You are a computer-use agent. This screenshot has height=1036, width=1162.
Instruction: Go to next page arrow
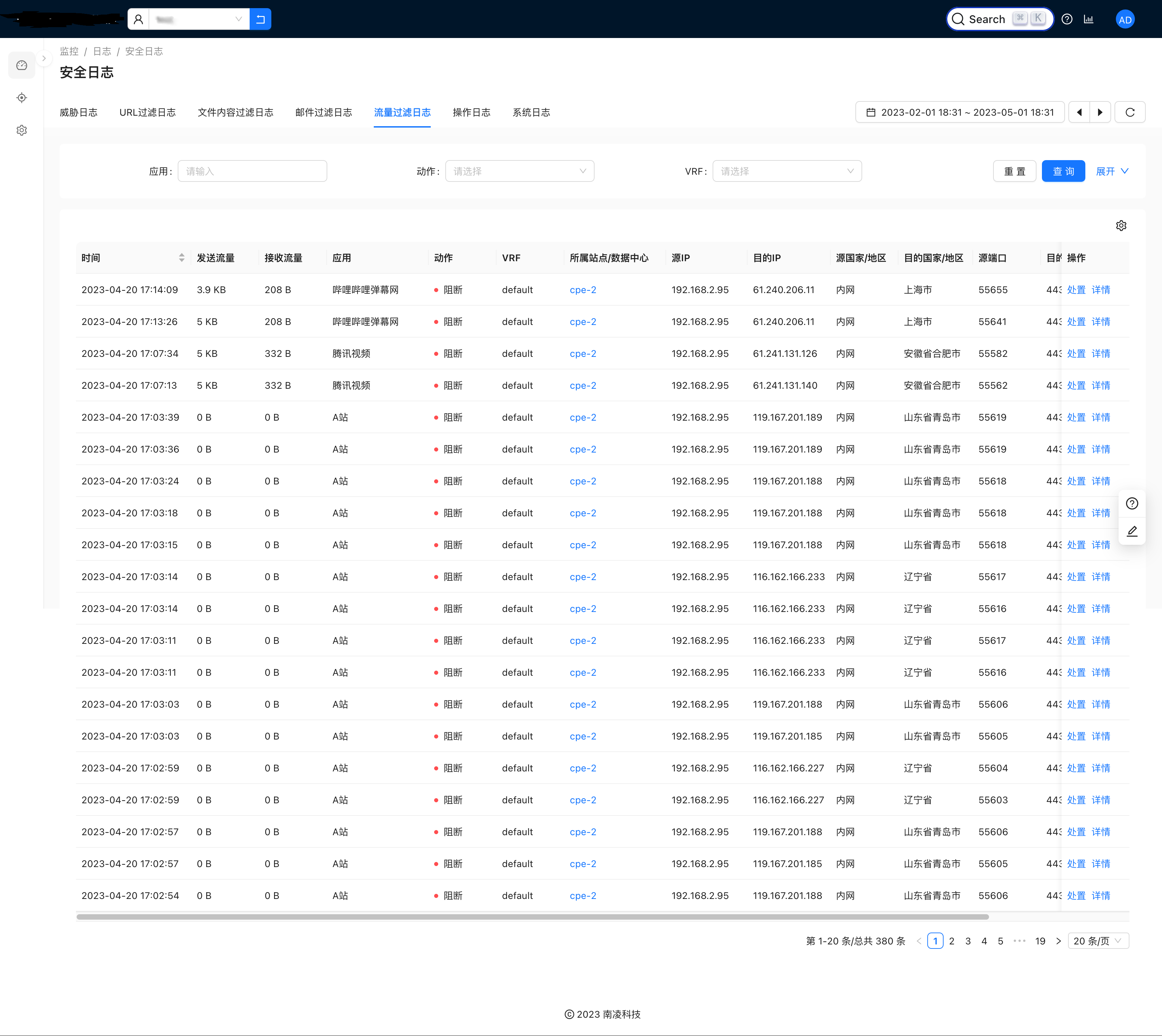point(1059,941)
